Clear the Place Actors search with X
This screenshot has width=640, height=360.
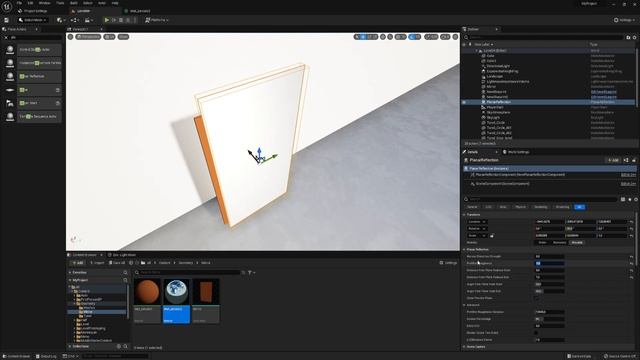pyautogui.click(x=6, y=37)
